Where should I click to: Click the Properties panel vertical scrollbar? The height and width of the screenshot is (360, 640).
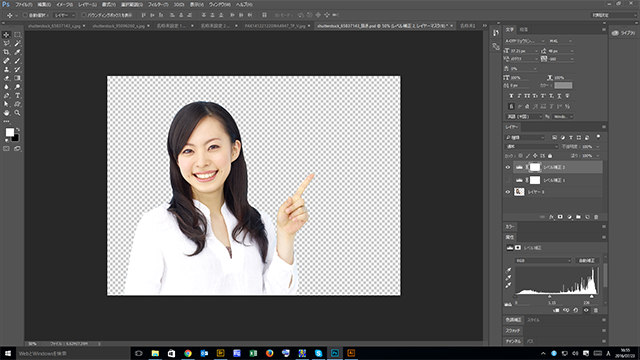[x=605, y=275]
